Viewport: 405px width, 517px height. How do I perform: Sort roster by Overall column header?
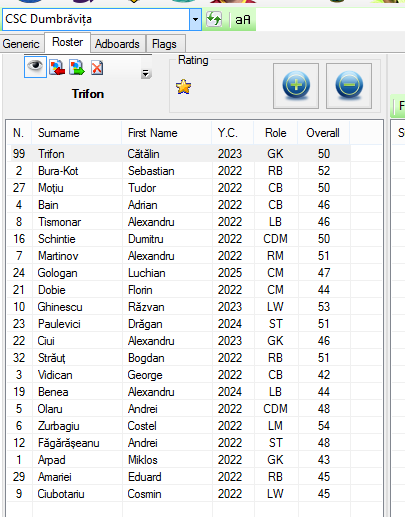coord(323,133)
